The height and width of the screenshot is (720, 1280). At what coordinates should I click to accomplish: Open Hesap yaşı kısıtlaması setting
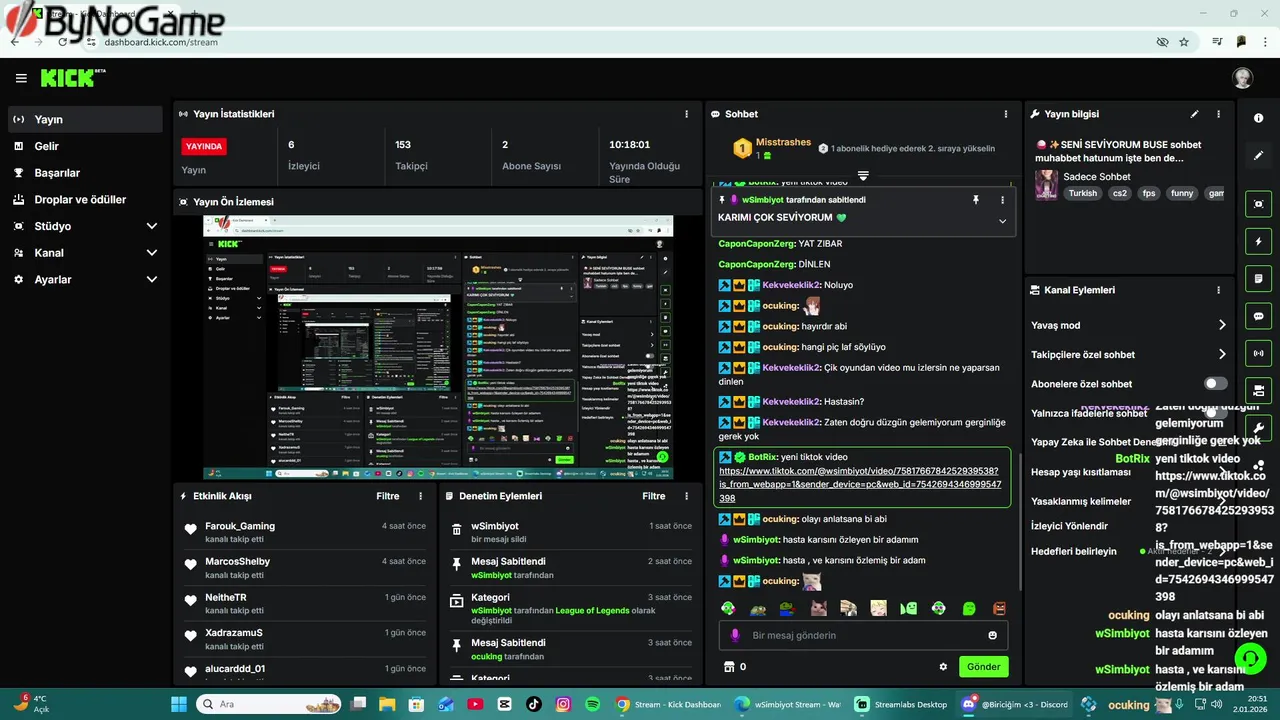(x=1081, y=472)
